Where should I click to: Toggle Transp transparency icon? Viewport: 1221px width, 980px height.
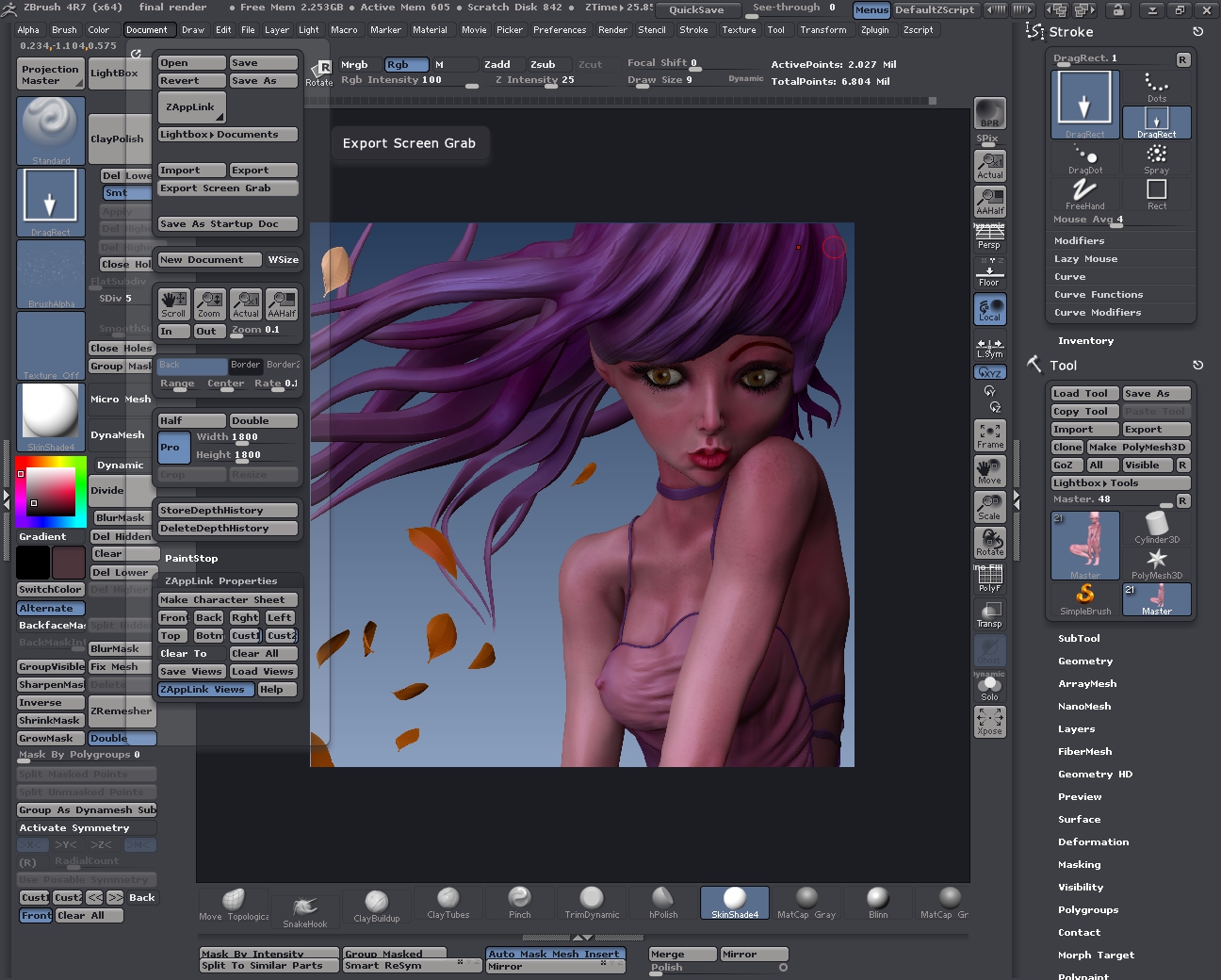tap(989, 614)
